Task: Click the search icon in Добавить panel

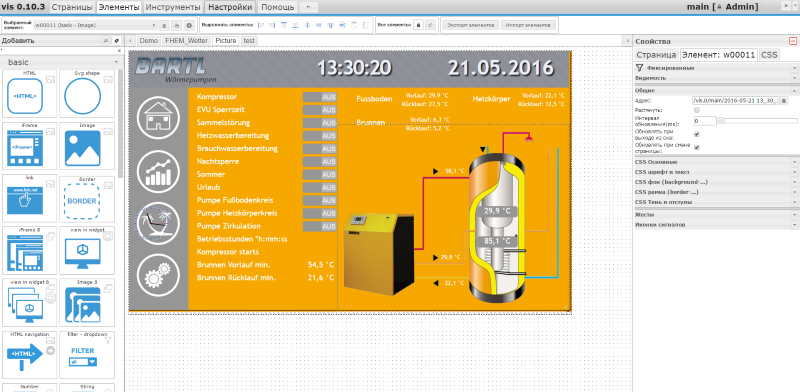Action: [x=106, y=41]
